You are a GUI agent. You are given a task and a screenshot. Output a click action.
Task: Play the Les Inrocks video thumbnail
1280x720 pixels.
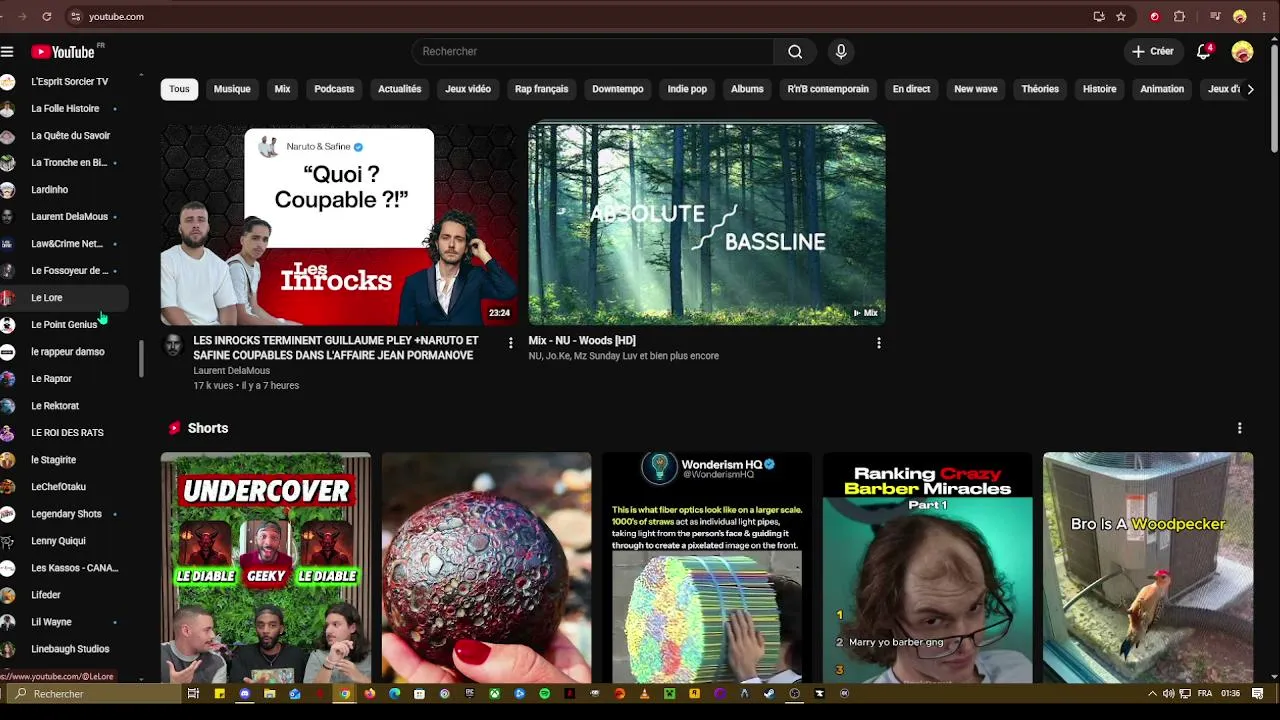pos(339,224)
